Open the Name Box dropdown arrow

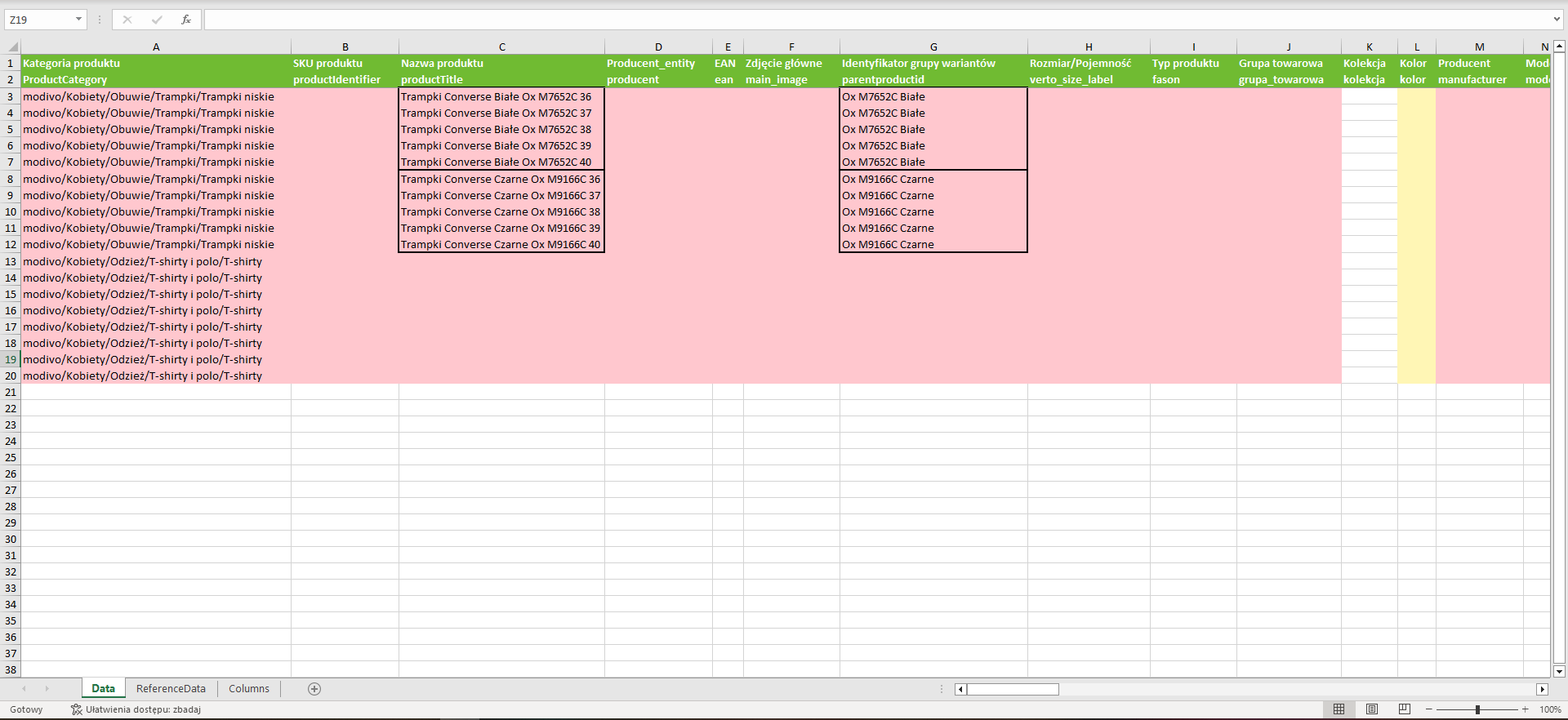[x=78, y=20]
